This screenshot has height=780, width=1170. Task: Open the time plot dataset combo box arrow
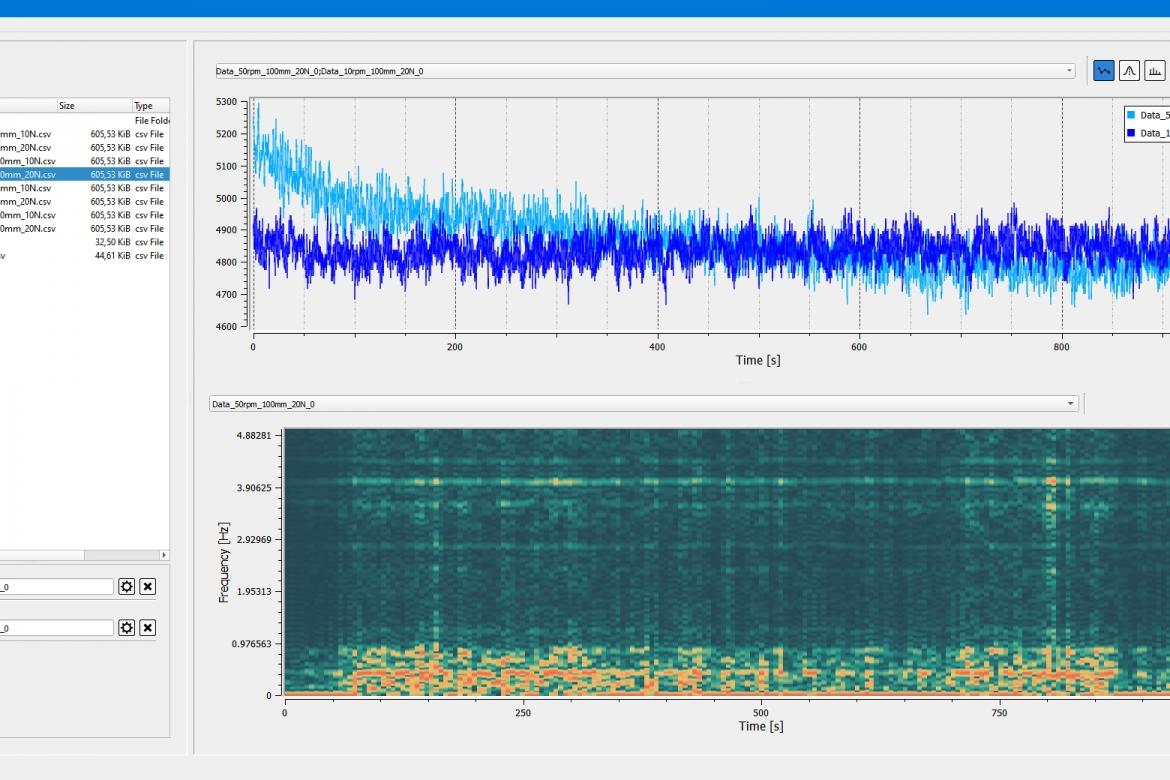pos(1069,71)
